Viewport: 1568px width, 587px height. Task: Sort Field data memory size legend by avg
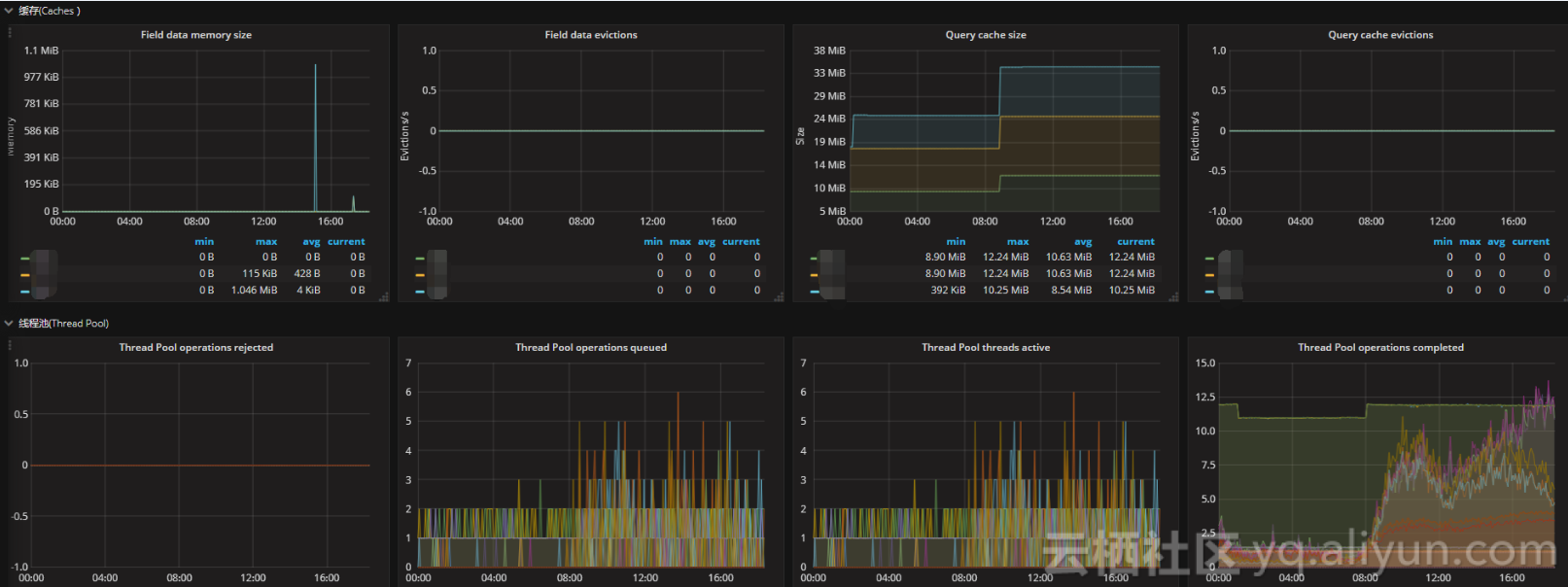click(x=311, y=242)
